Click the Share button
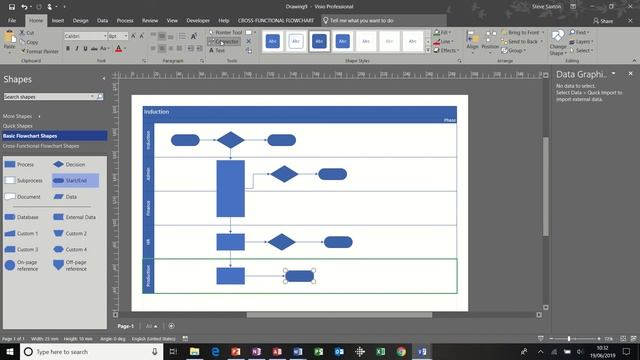This screenshot has width=640, height=360. [603, 21]
